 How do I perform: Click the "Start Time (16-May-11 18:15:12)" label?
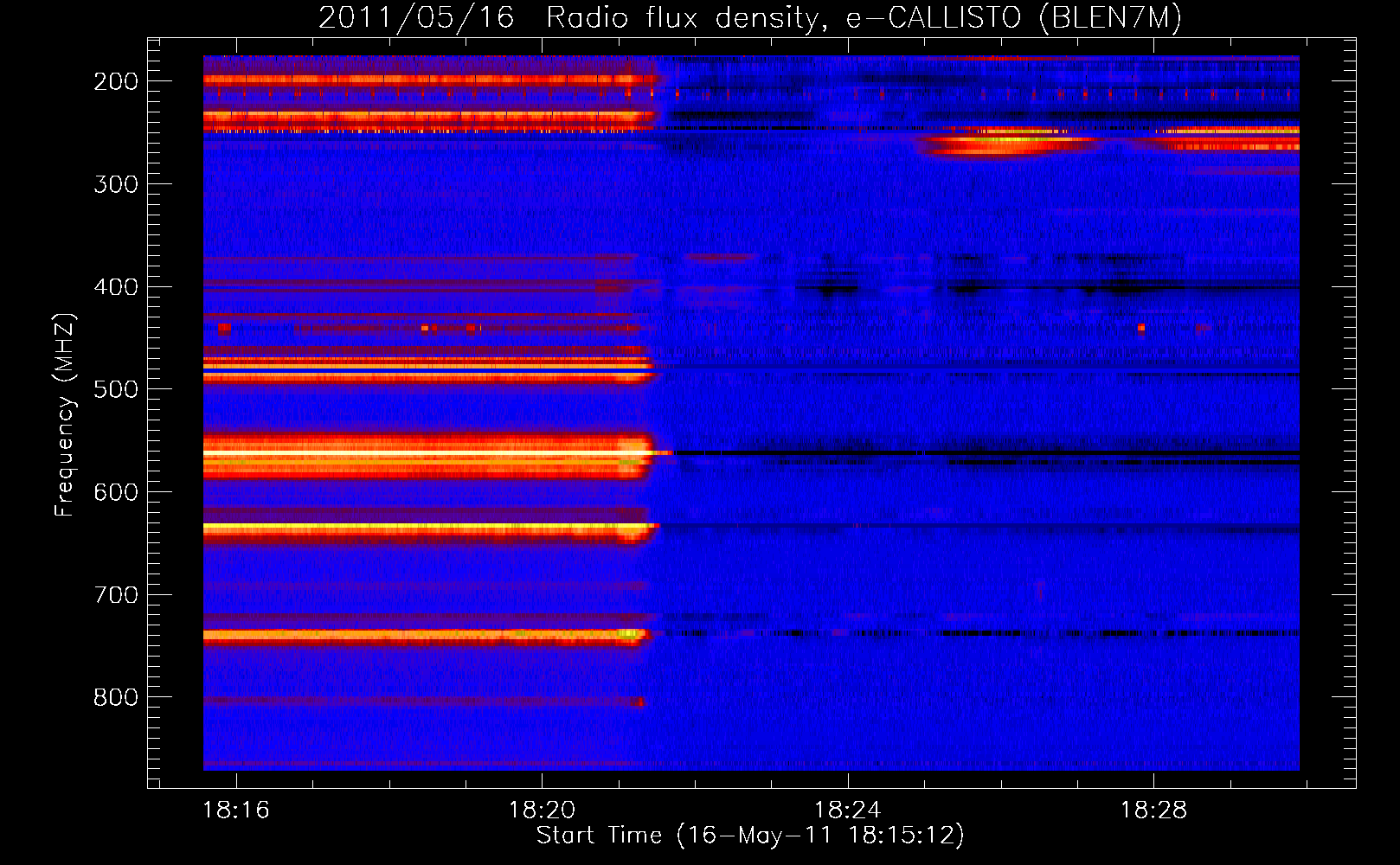[750, 836]
